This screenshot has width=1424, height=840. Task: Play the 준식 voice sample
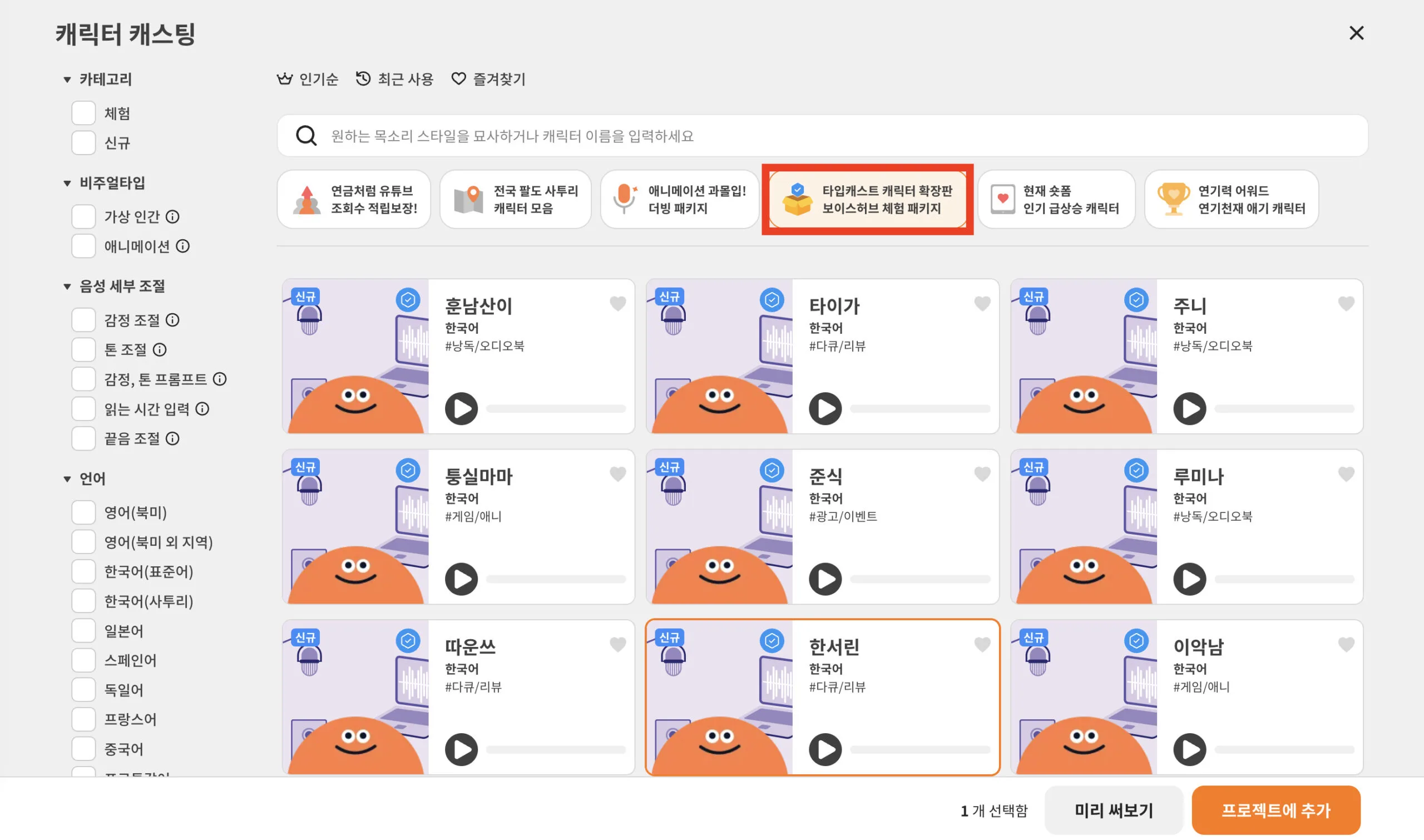tap(825, 579)
